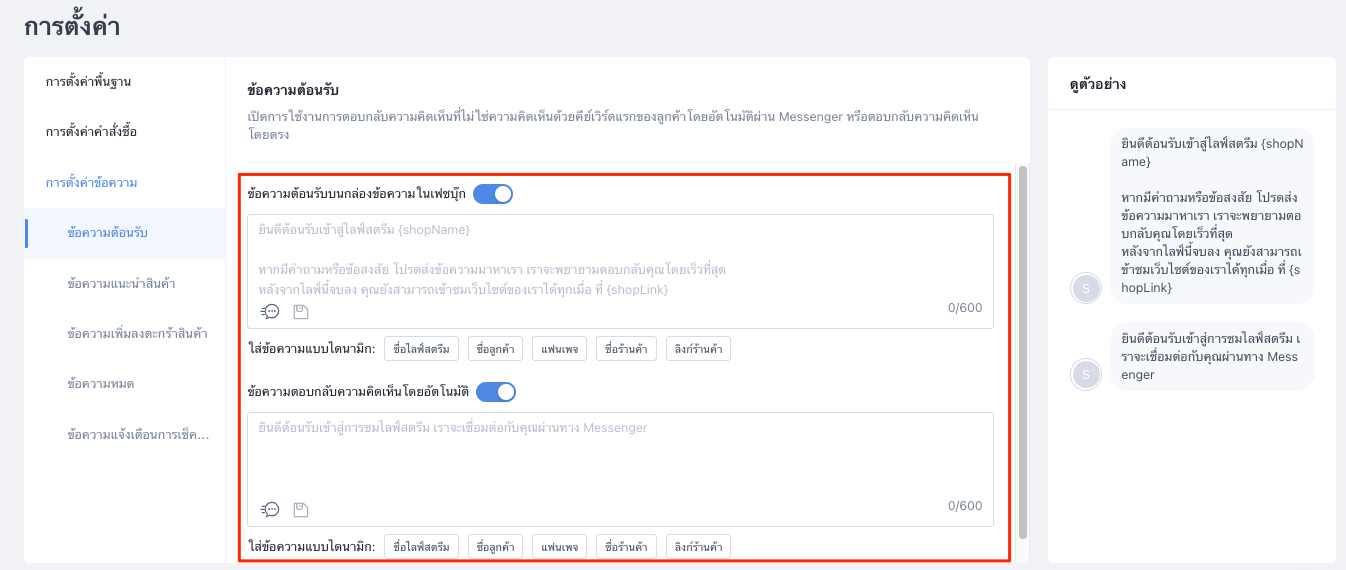Click the 0/600 counter in auto comment reply box
The image size is (1346, 570).
pos(965,506)
